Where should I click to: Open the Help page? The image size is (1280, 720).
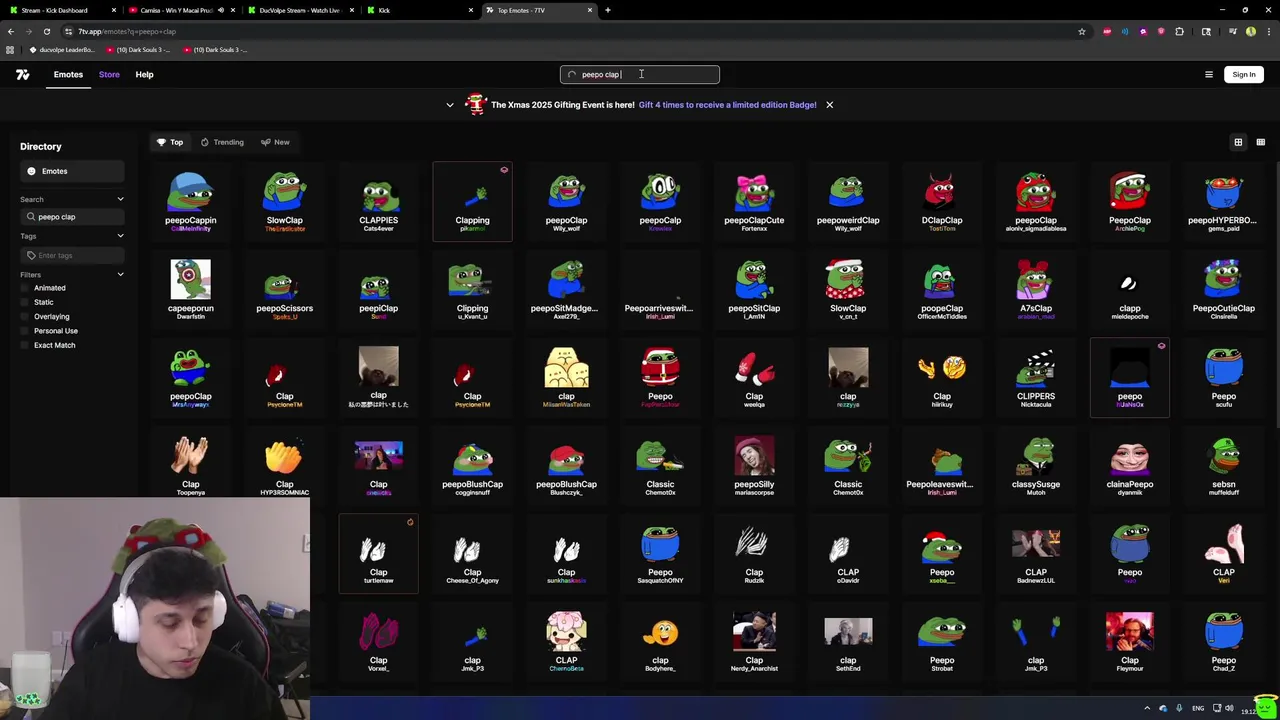pos(144,74)
